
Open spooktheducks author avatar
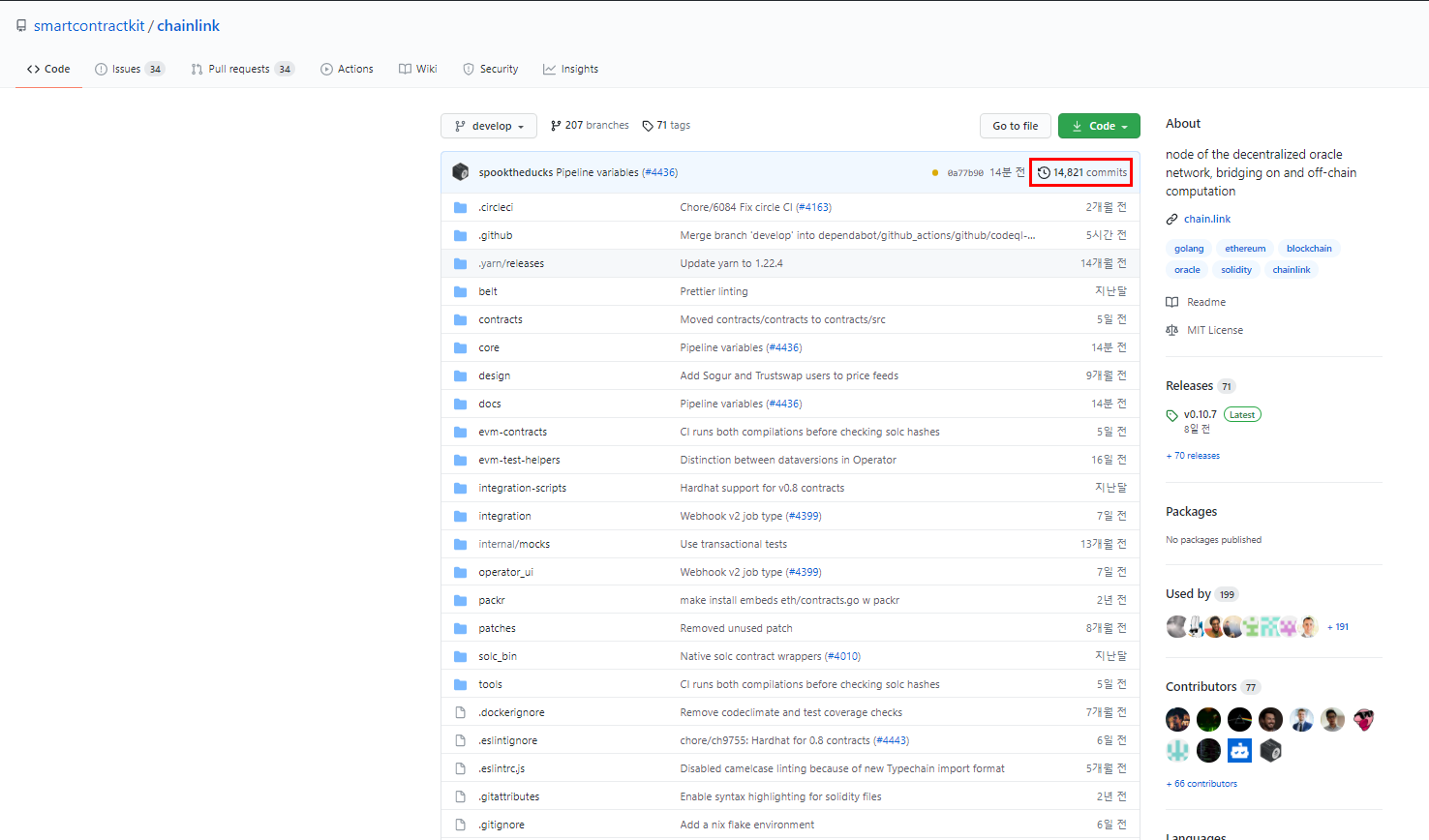[x=461, y=172]
